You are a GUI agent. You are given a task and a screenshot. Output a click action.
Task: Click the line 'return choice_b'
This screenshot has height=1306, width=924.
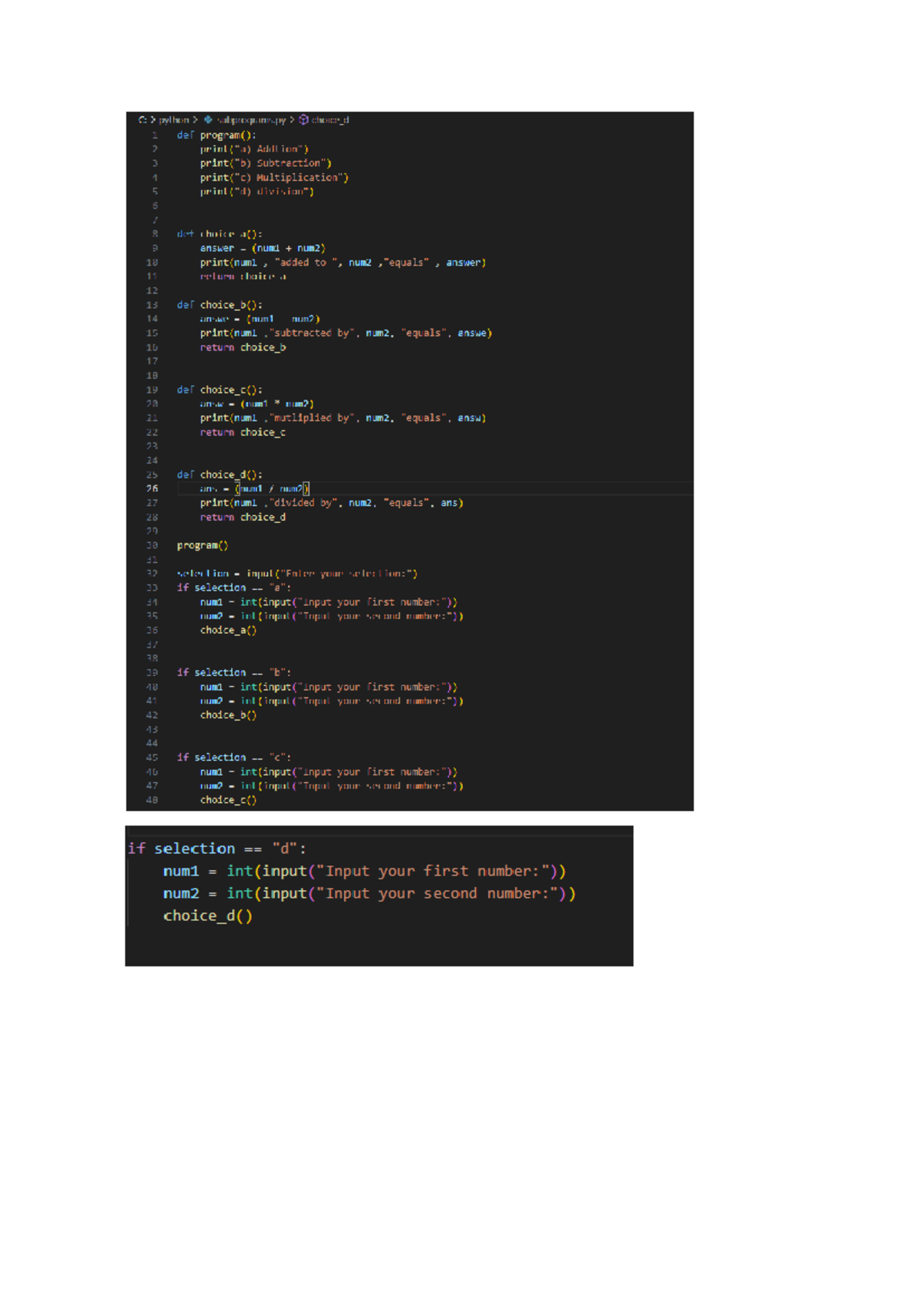point(243,348)
